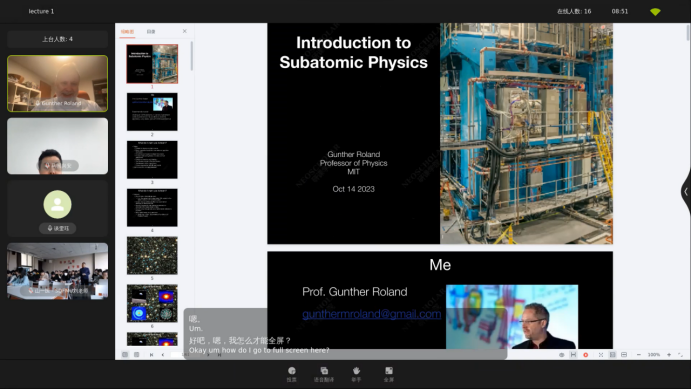This screenshot has width=693, height=390.
Task: Jump to first page with skip-back icon
Action: tap(152, 355)
